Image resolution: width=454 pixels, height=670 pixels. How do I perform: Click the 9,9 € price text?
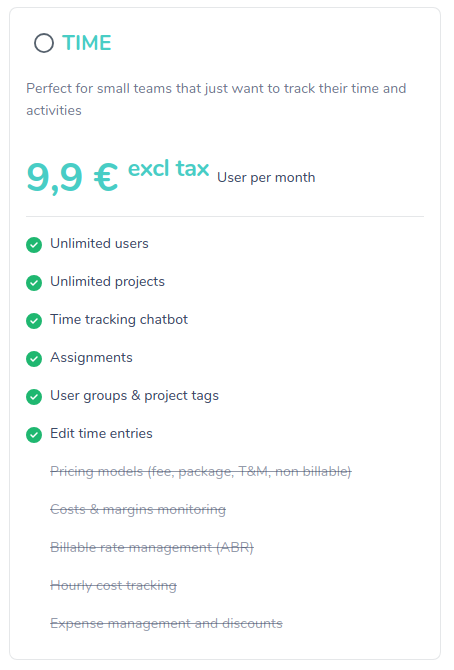72,177
